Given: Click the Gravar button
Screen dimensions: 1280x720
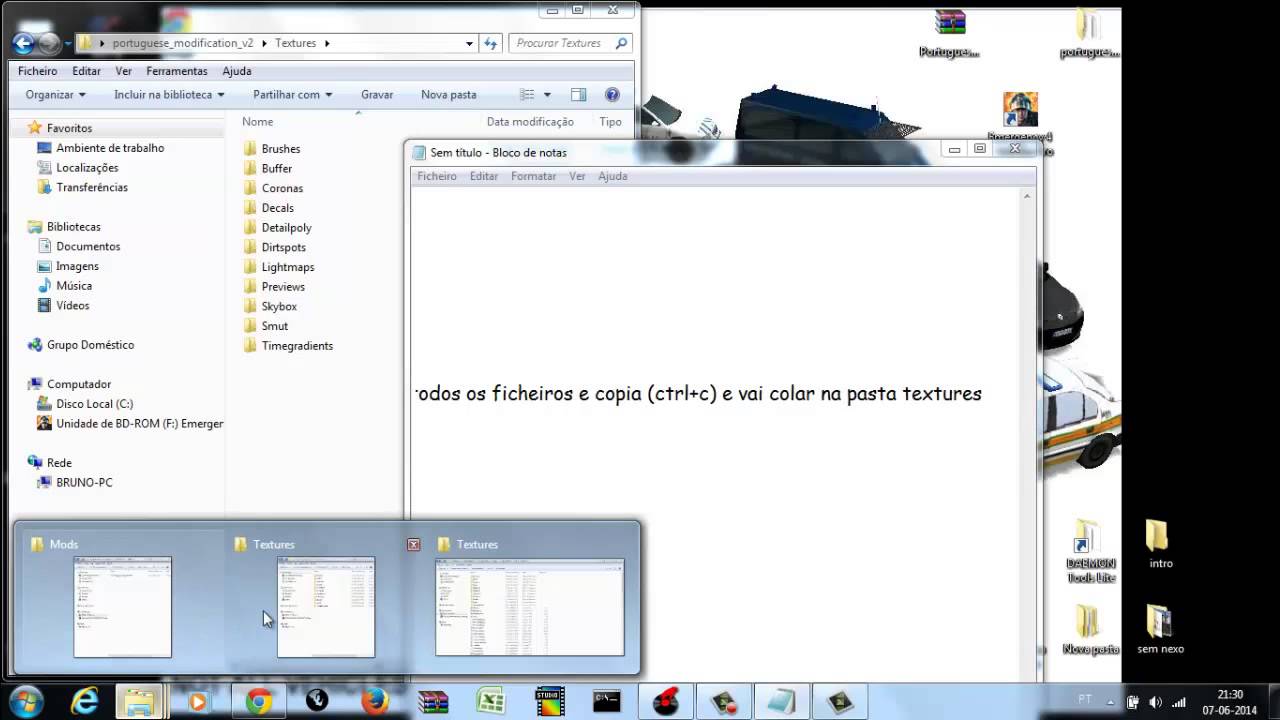Looking at the screenshot, I should click(377, 95).
